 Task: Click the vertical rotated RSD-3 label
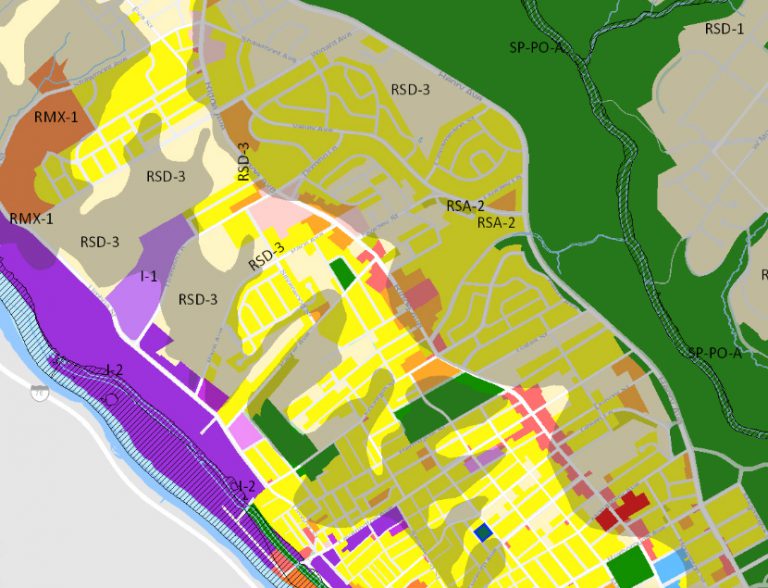pyautogui.click(x=243, y=160)
